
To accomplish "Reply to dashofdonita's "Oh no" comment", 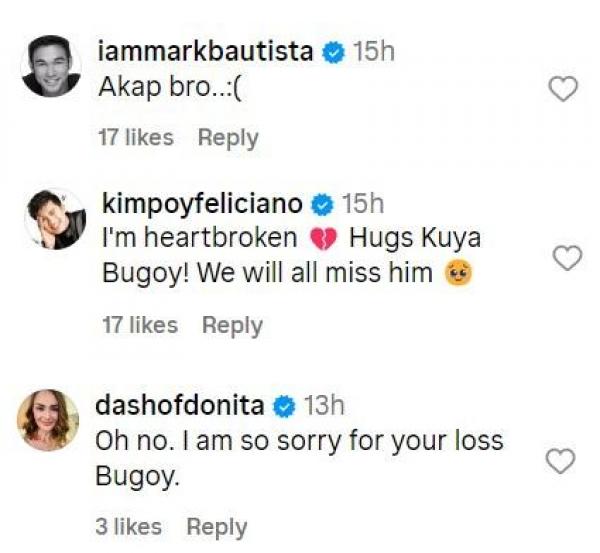I will [217, 526].
